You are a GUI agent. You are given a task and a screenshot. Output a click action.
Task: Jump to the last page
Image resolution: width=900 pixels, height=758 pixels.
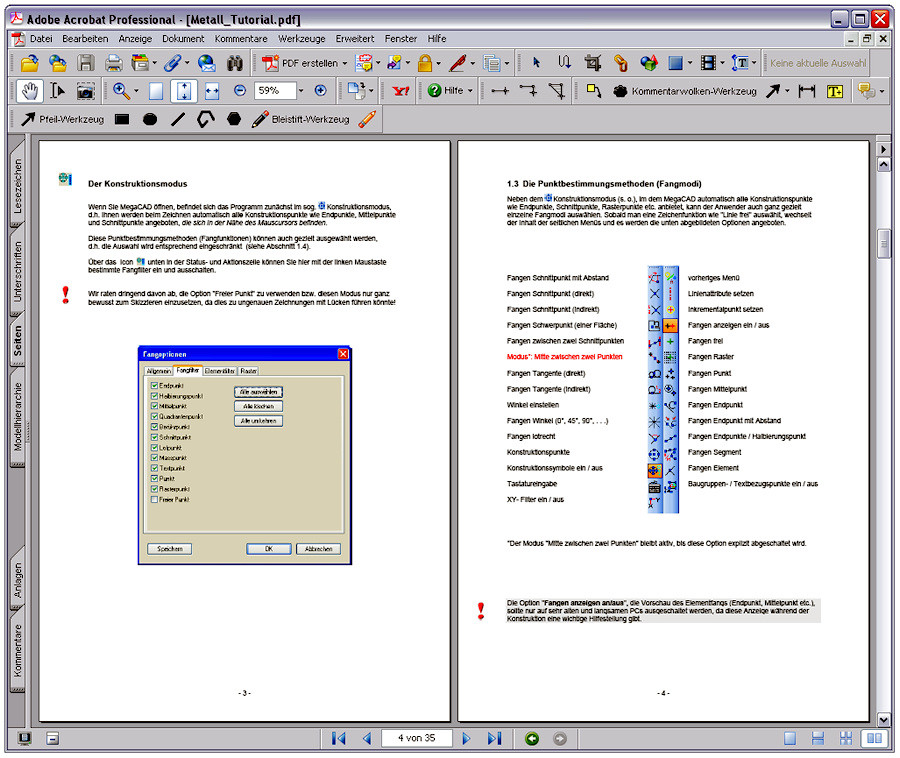495,738
